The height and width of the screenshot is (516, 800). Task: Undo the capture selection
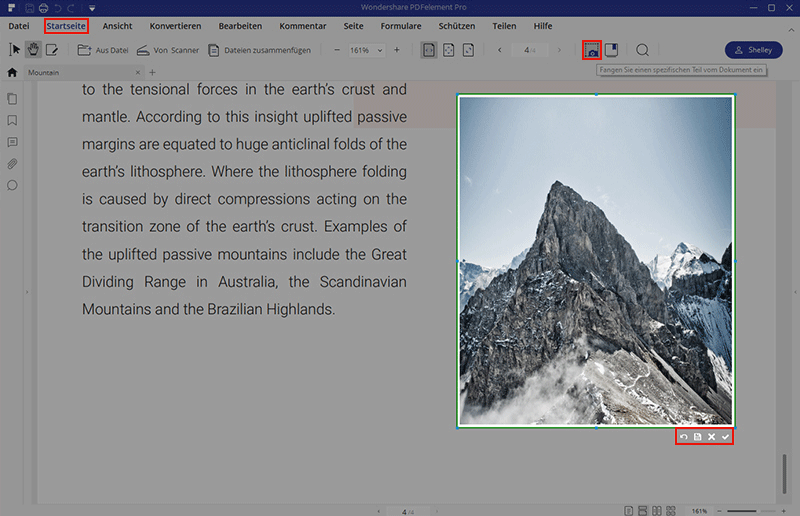pos(685,437)
